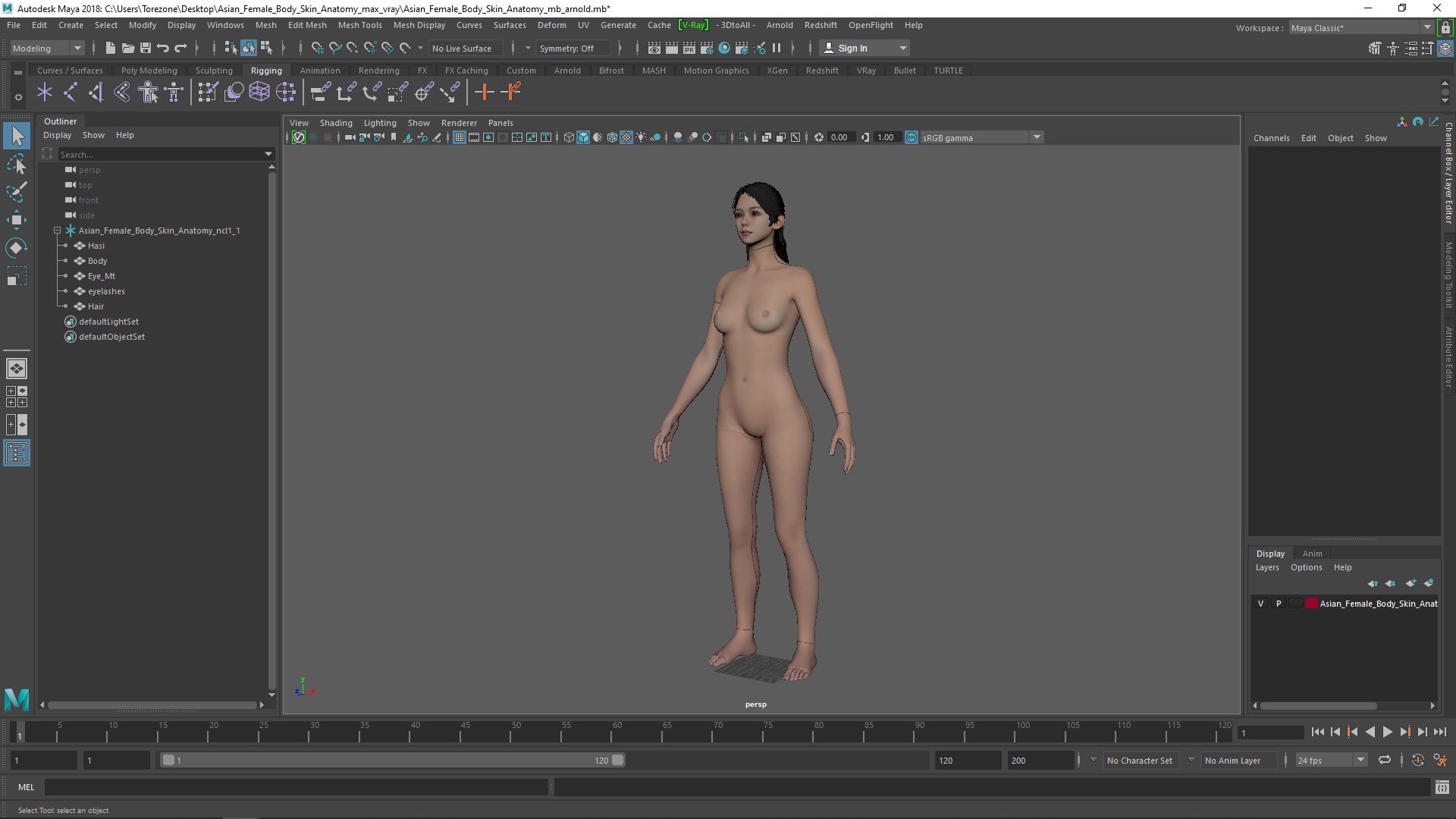This screenshot has width=1456, height=819.
Task: Switch to the Anim layer tab
Action: click(1312, 554)
